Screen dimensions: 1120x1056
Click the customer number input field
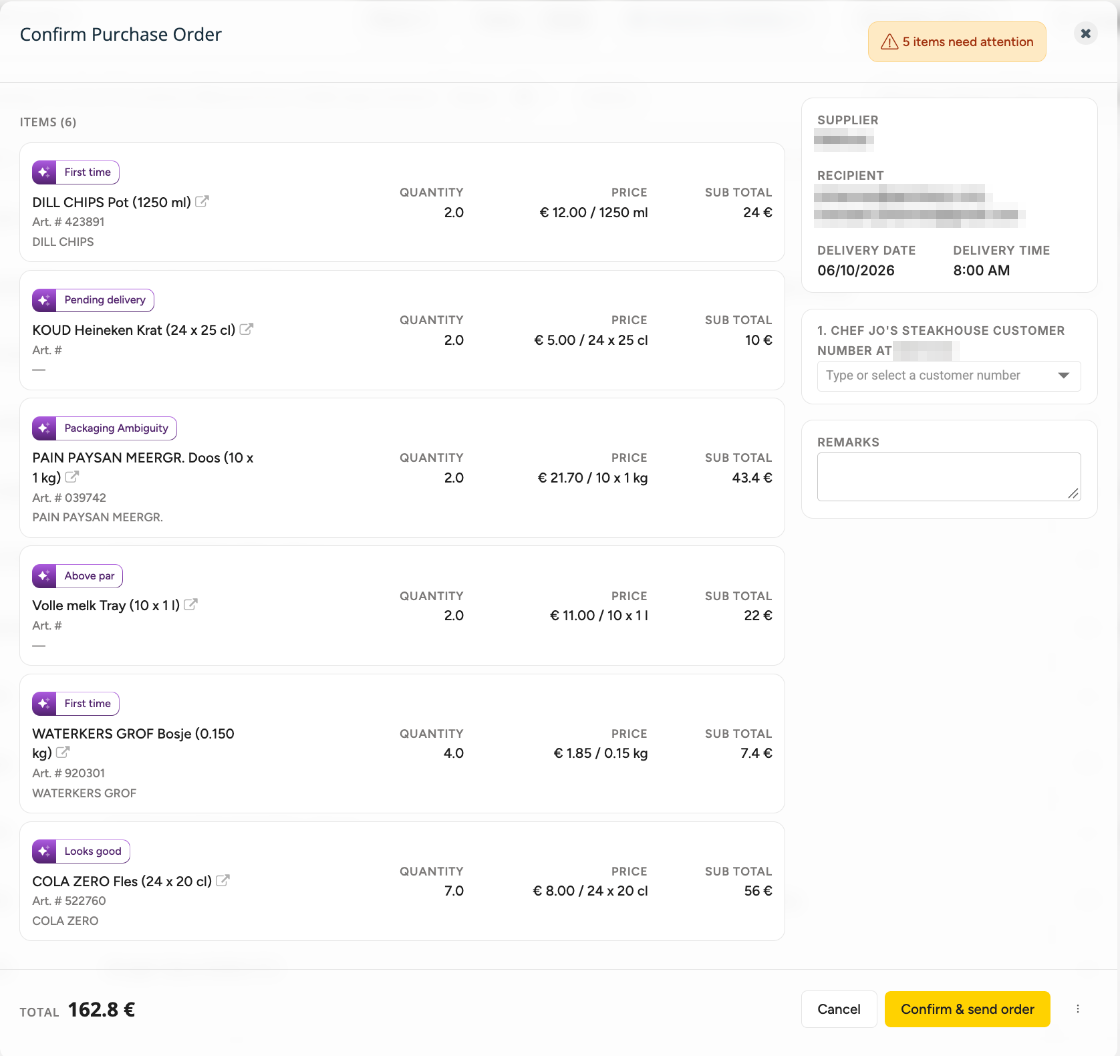coord(949,376)
